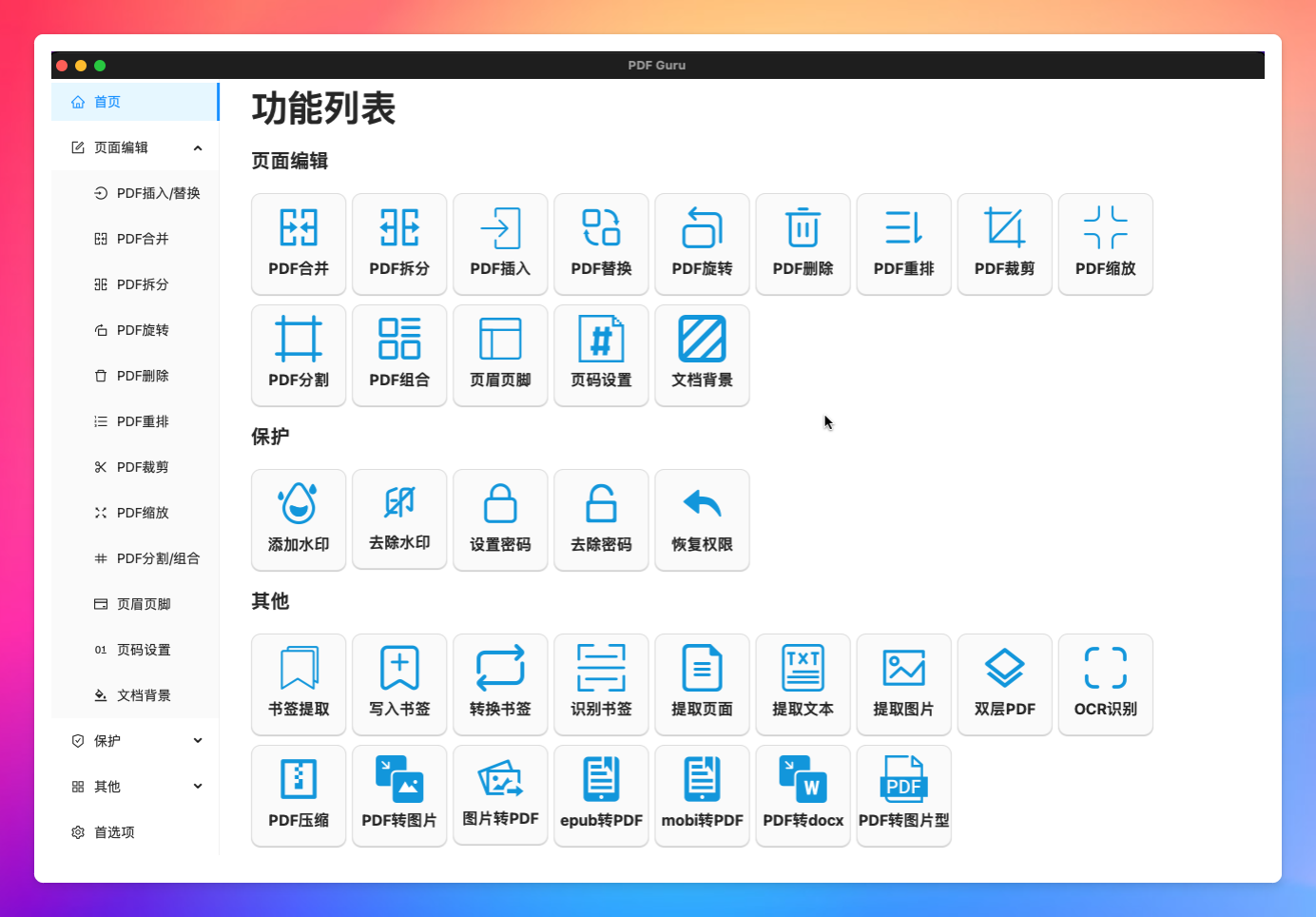Open 首选项 preferences in the sidebar
1316x917 pixels.
click(135, 832)
